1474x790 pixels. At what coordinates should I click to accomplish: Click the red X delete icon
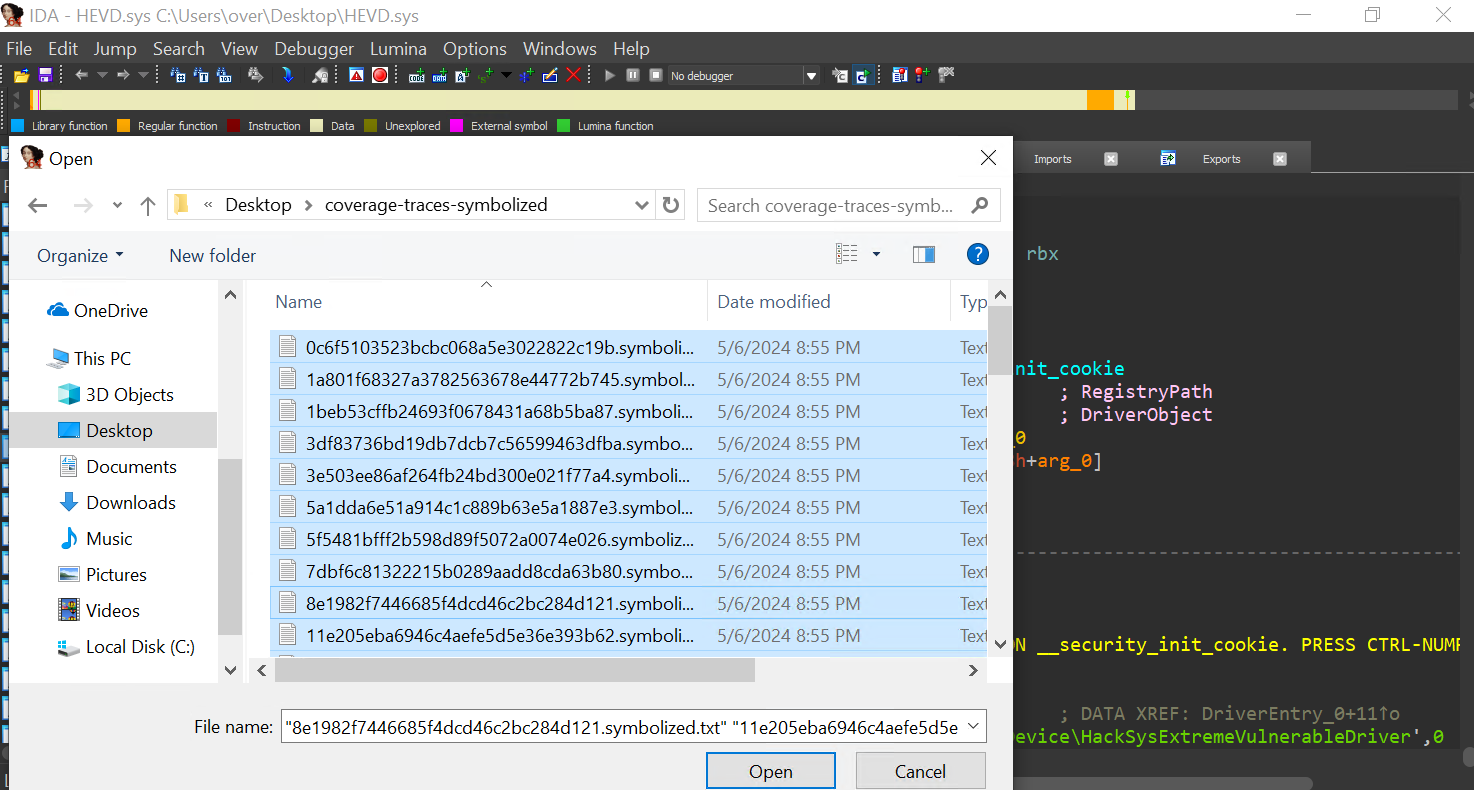point(574,75)
